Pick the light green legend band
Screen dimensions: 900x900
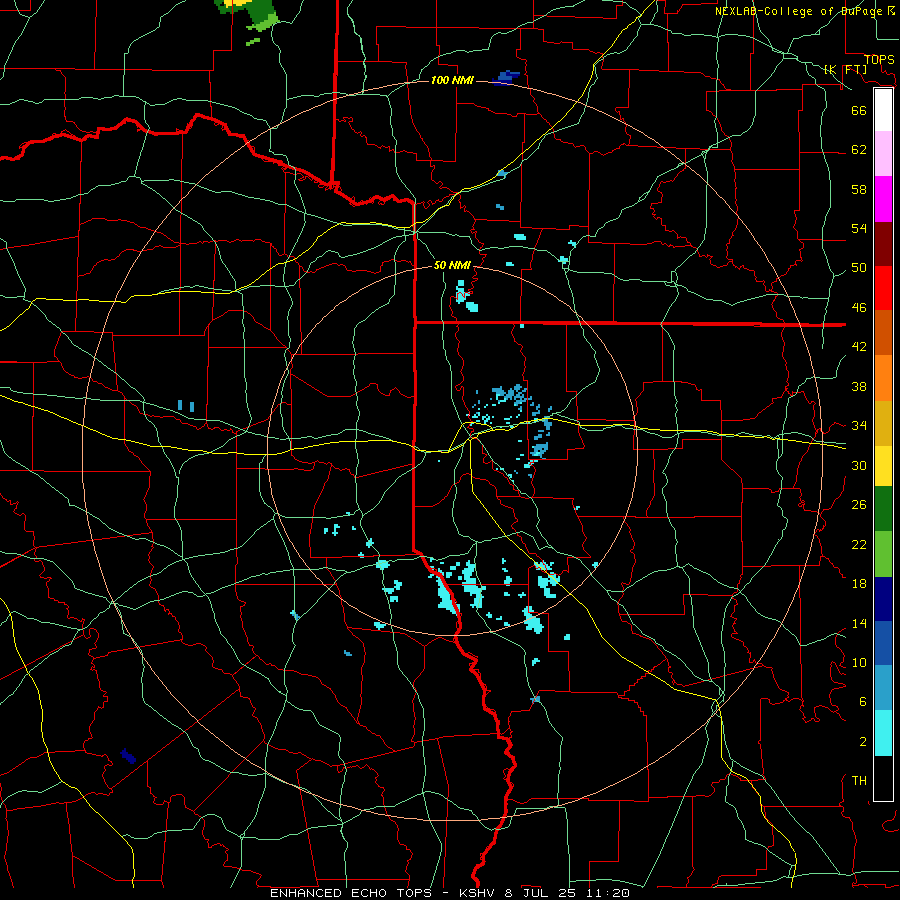[x=883, y=554]
